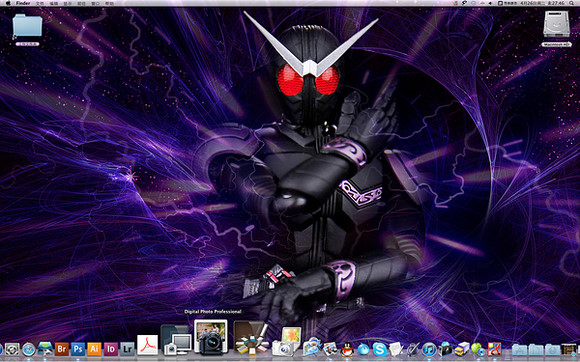Image resolution: width=580 pixels, height=362 pixels.
Task: Launch iPhoto from the dock
Action: [x=330, y=349]
